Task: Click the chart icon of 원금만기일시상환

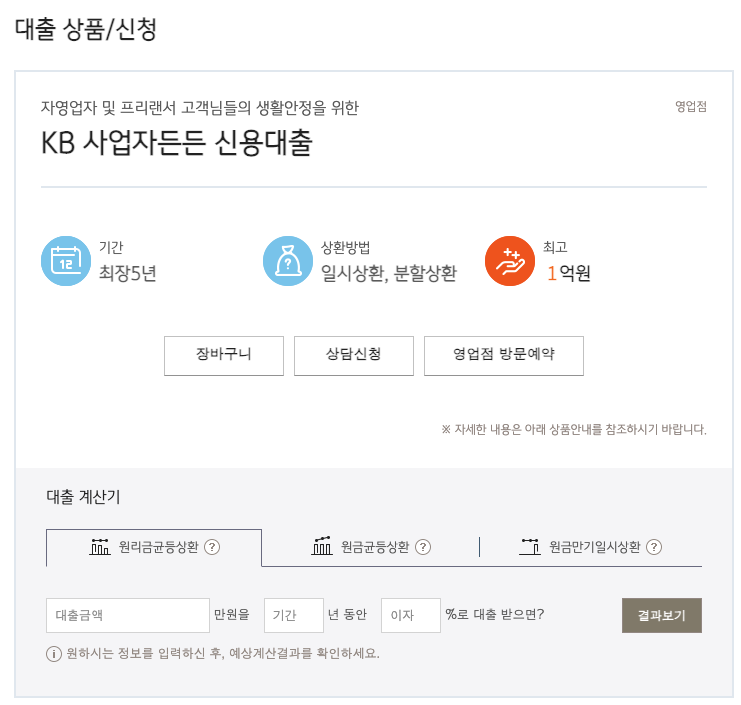Action: (530, 547)
